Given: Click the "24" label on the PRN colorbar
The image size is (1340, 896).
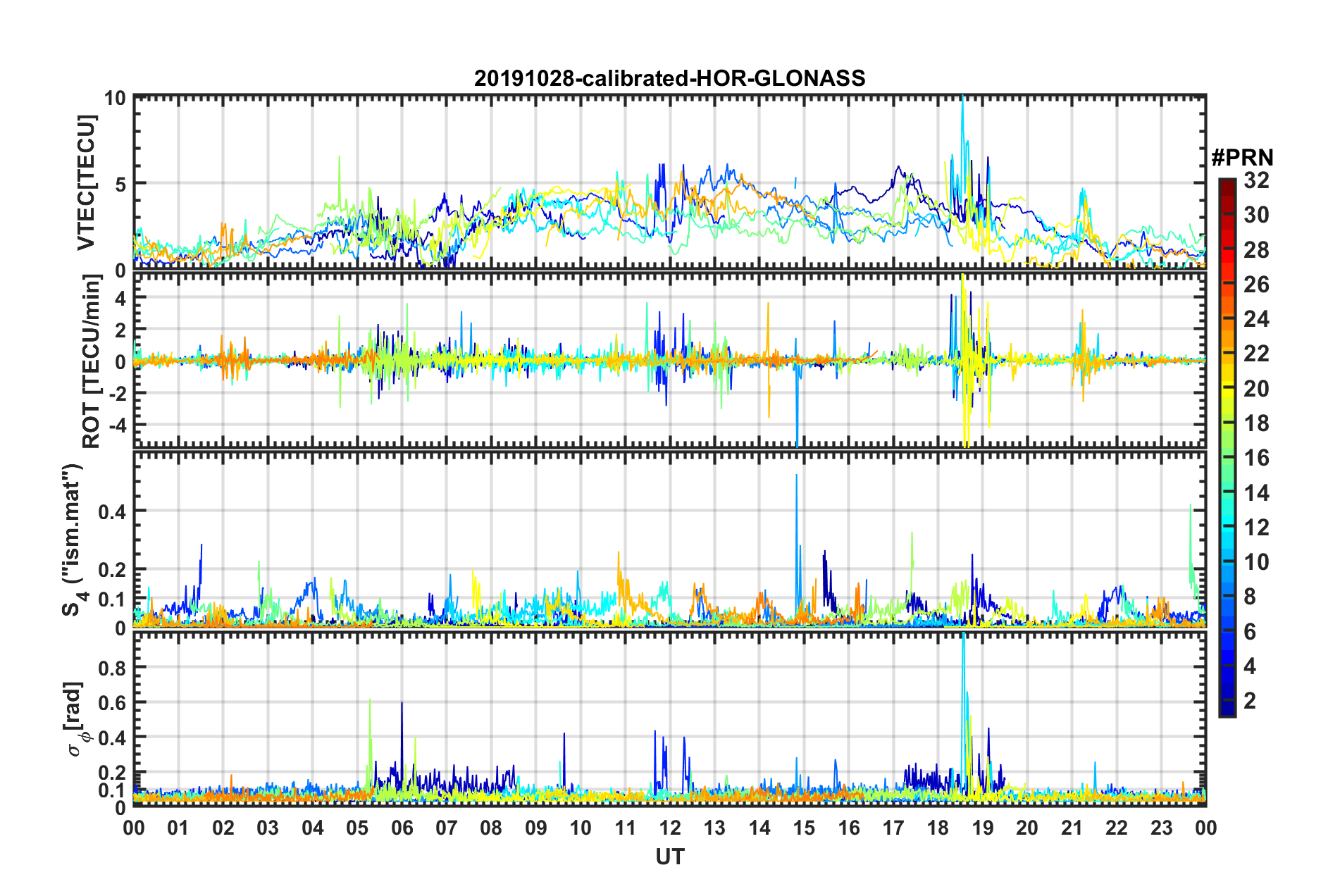Looking at the screenshot, I should click(1256, 319).
